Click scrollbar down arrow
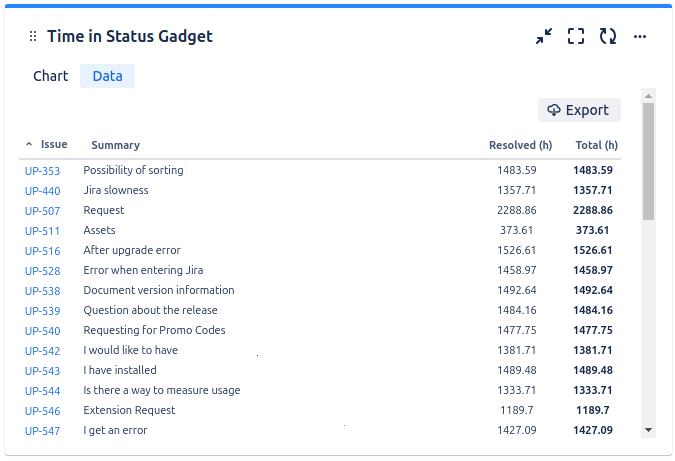 [x=649, y=429]
